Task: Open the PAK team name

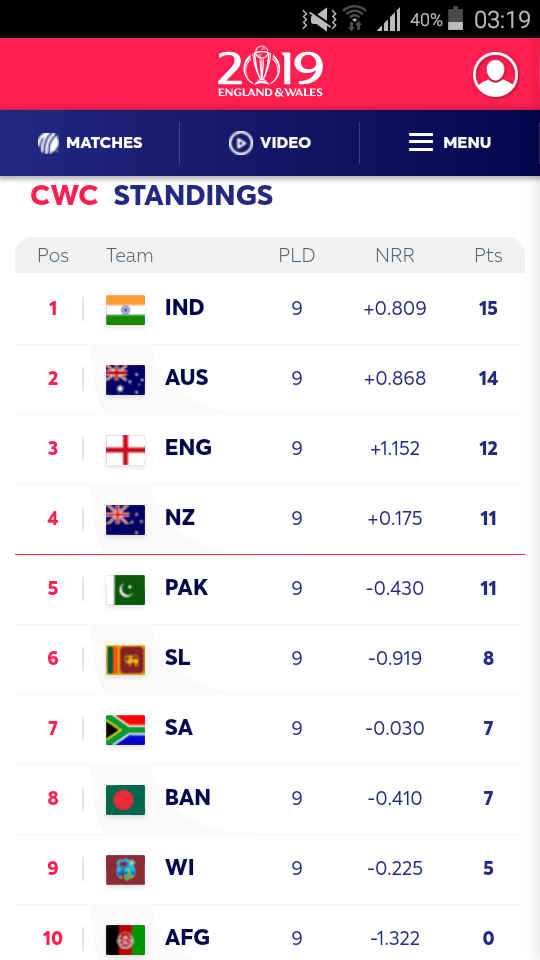Action: [186, 588]
